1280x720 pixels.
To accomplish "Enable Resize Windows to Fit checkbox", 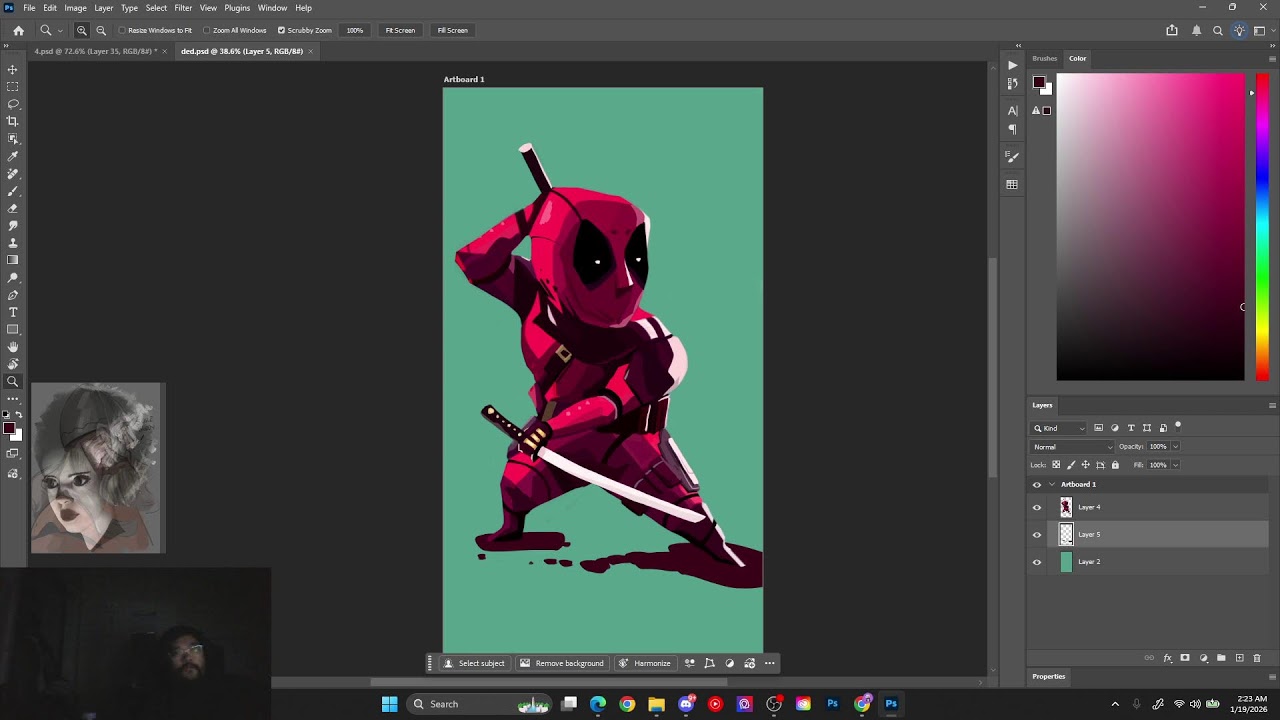I will pyautogui.click(x=122, y=30).
